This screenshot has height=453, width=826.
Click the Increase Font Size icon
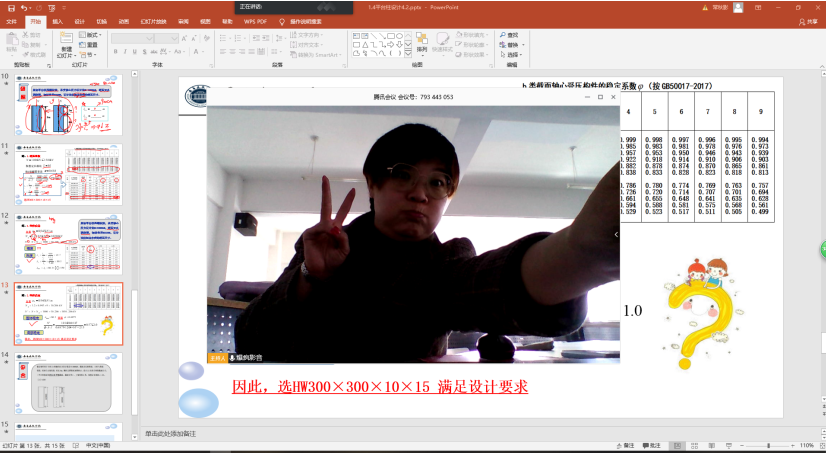184,38
